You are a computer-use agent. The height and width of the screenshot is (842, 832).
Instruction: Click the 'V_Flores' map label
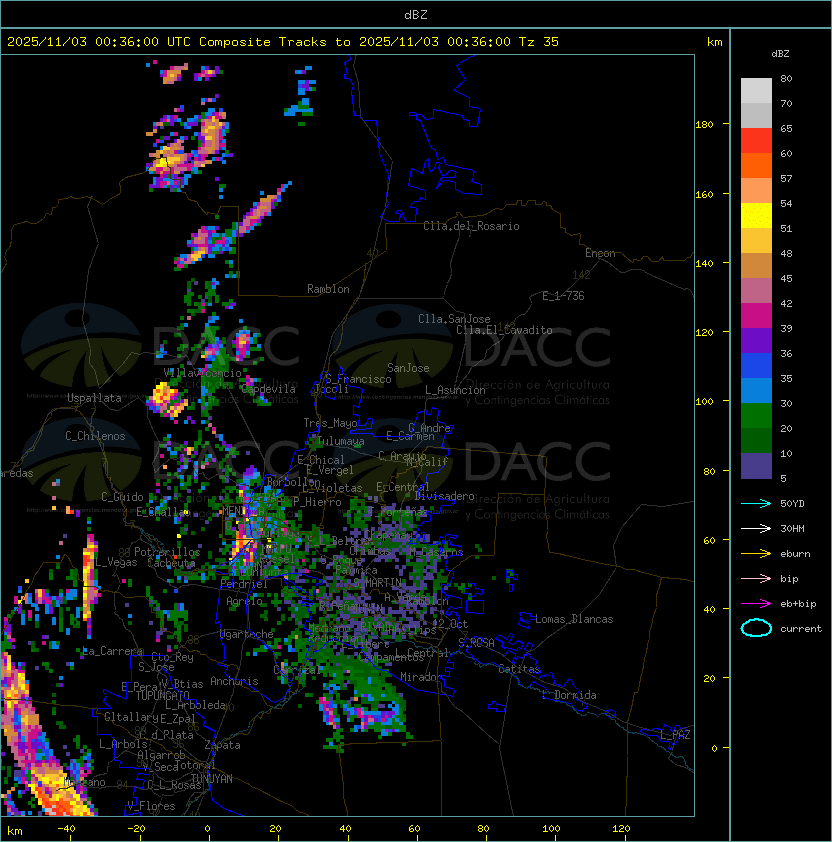pyautogui.click(x=151, y=806)
